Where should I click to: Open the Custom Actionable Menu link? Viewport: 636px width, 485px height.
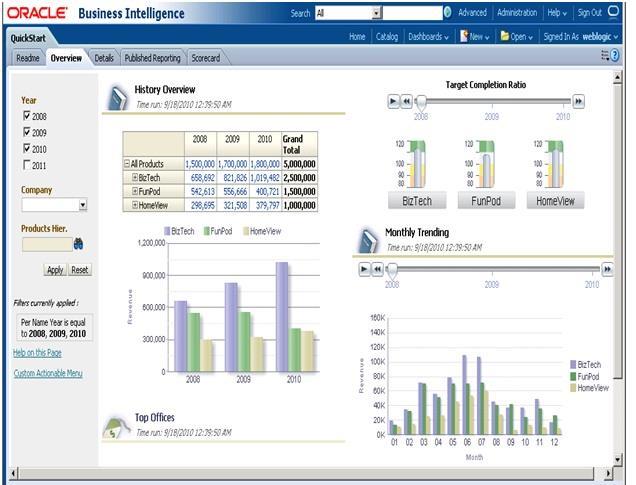tap(48, 373)
